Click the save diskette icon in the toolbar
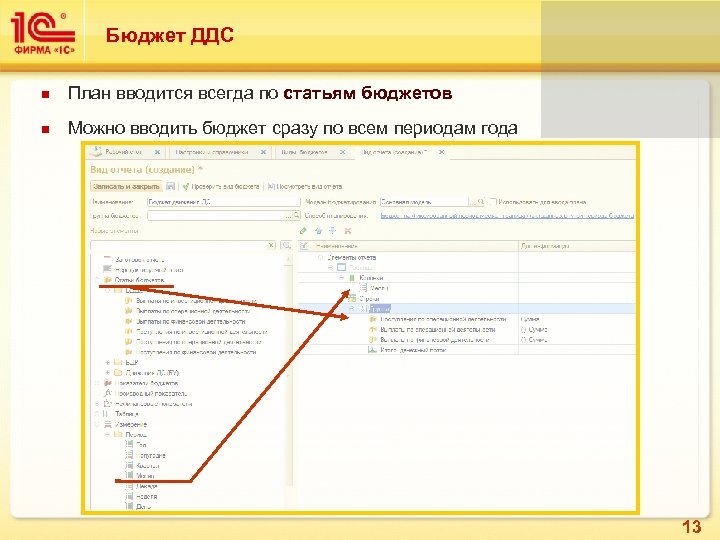 170,186
